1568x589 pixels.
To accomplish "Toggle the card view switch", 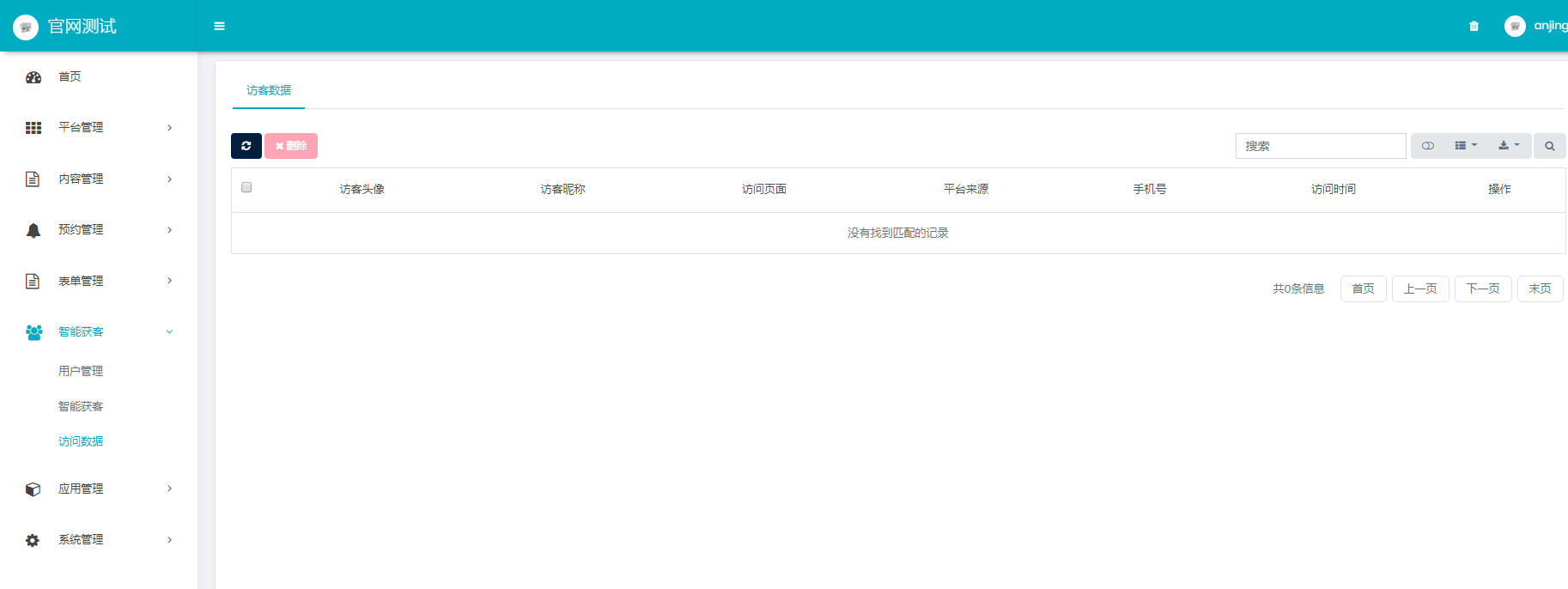I will click(x=1428, y=146).
